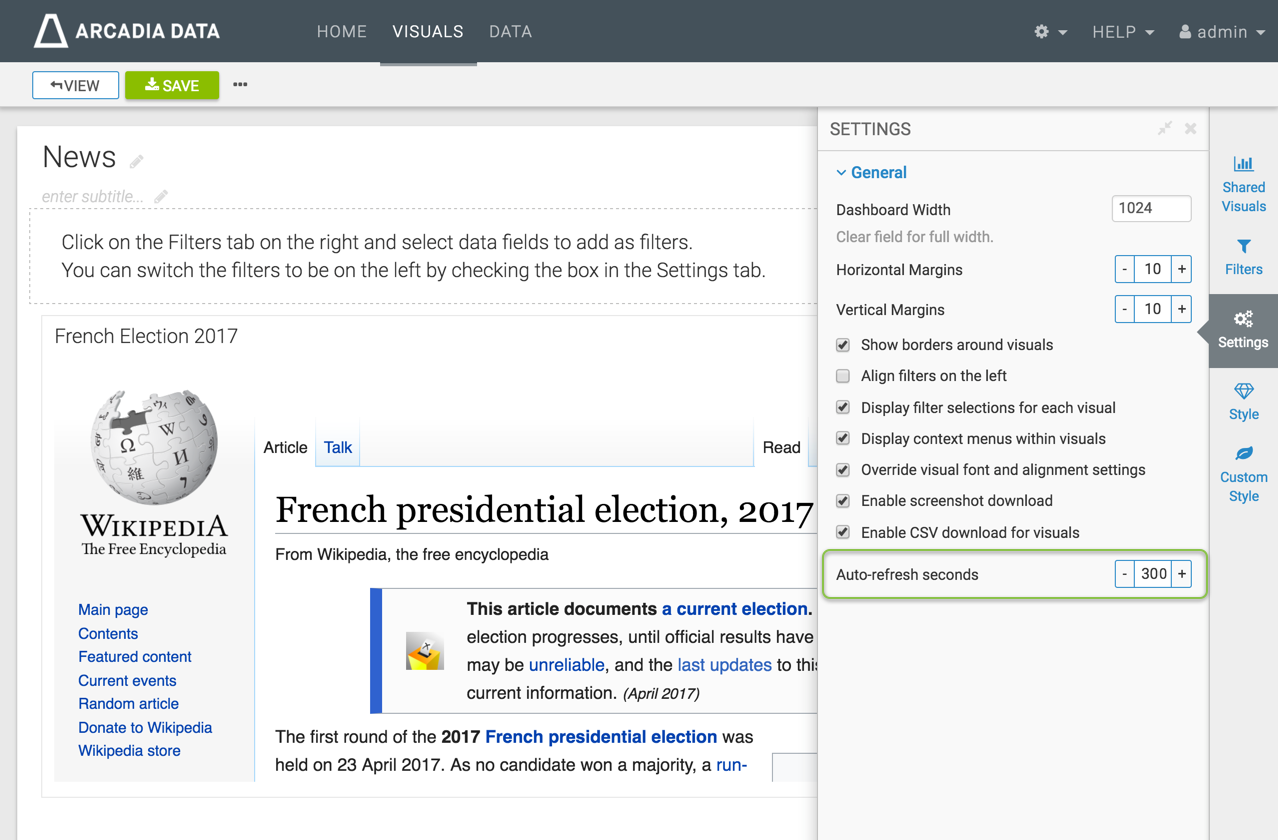
Task: Open the Custom Style leaf icon
Action: [1243, 454]
